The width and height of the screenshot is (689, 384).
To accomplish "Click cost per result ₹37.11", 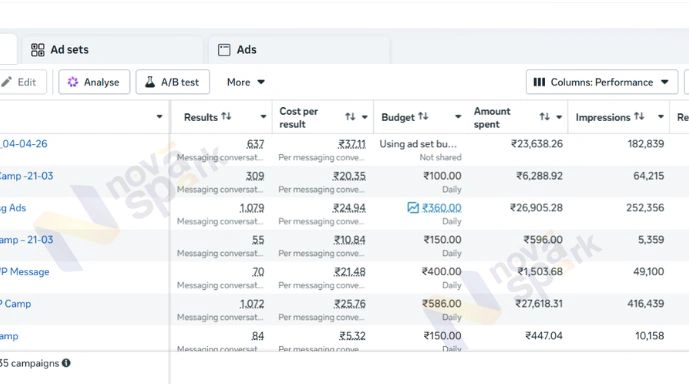I will [352, 144].
